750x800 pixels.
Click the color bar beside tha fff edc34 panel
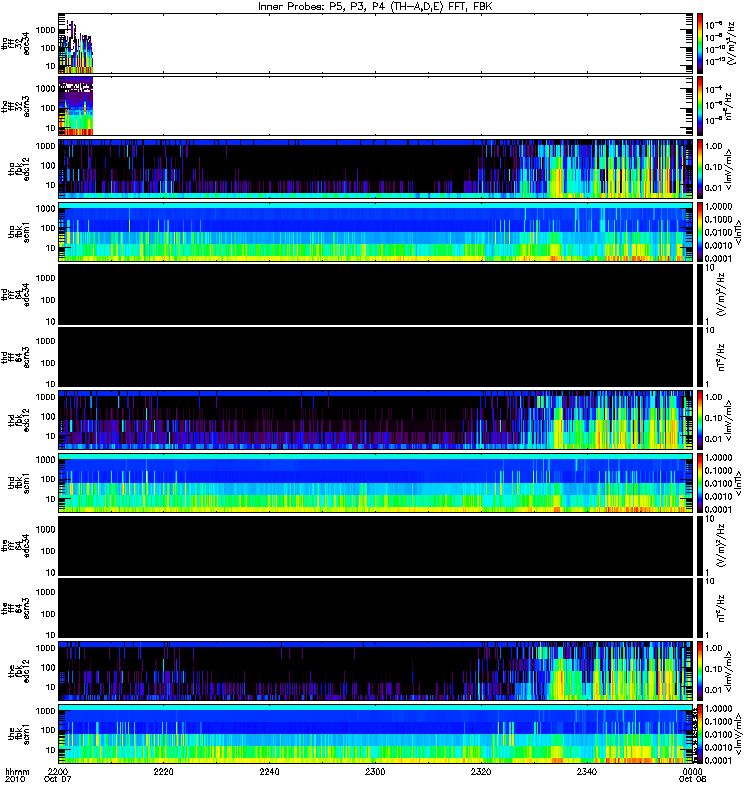click(x=700, y=44)
